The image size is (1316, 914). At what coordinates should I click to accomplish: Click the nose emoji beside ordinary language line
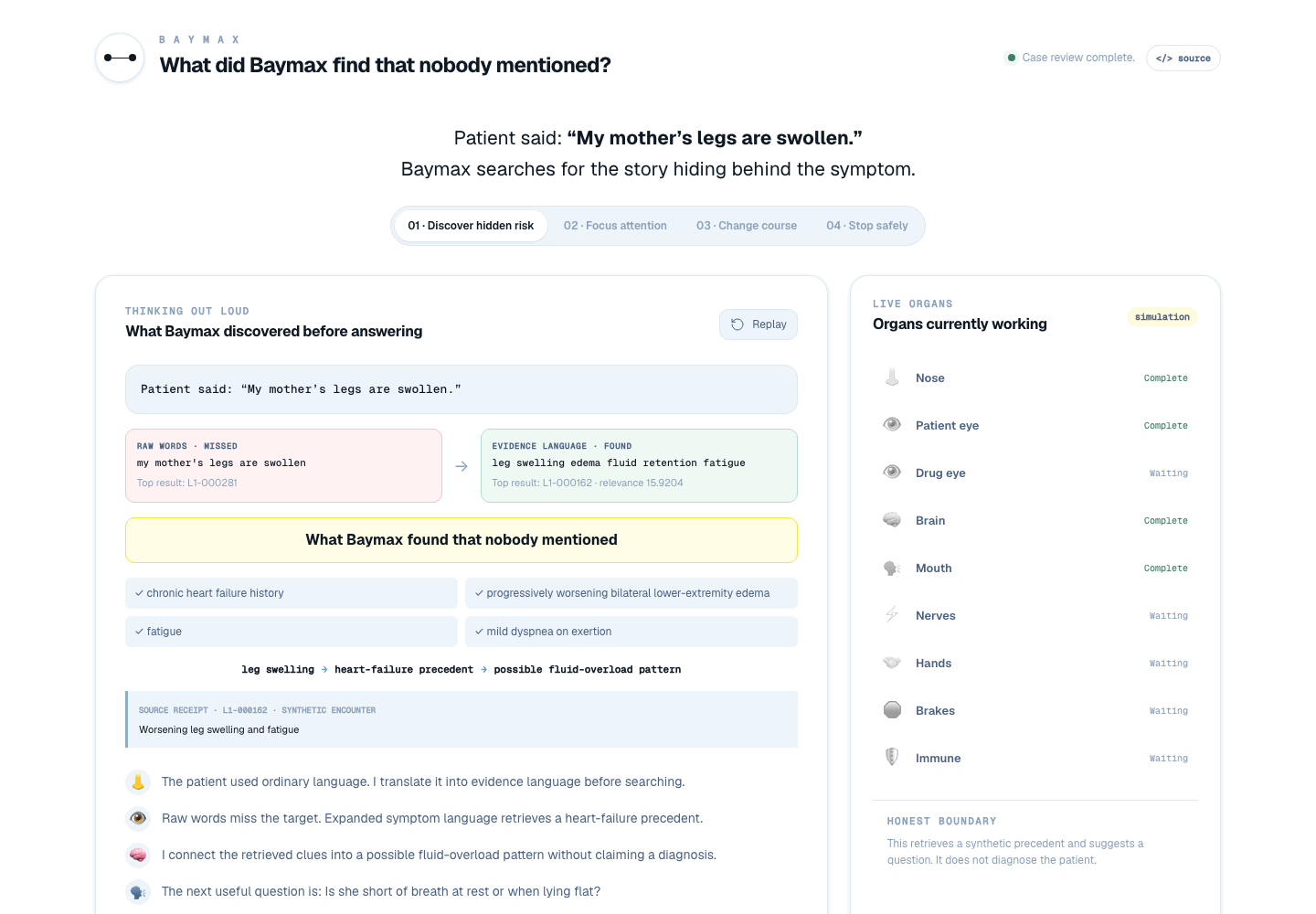138,782
